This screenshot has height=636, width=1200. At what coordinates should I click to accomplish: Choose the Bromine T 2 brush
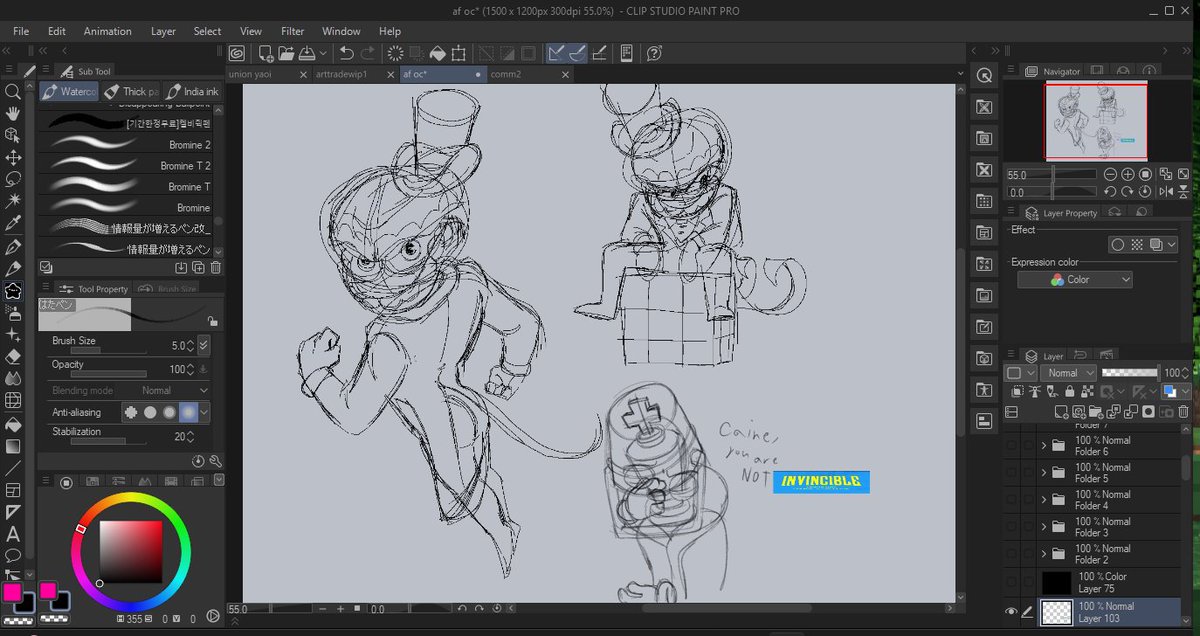click(125, 166)
